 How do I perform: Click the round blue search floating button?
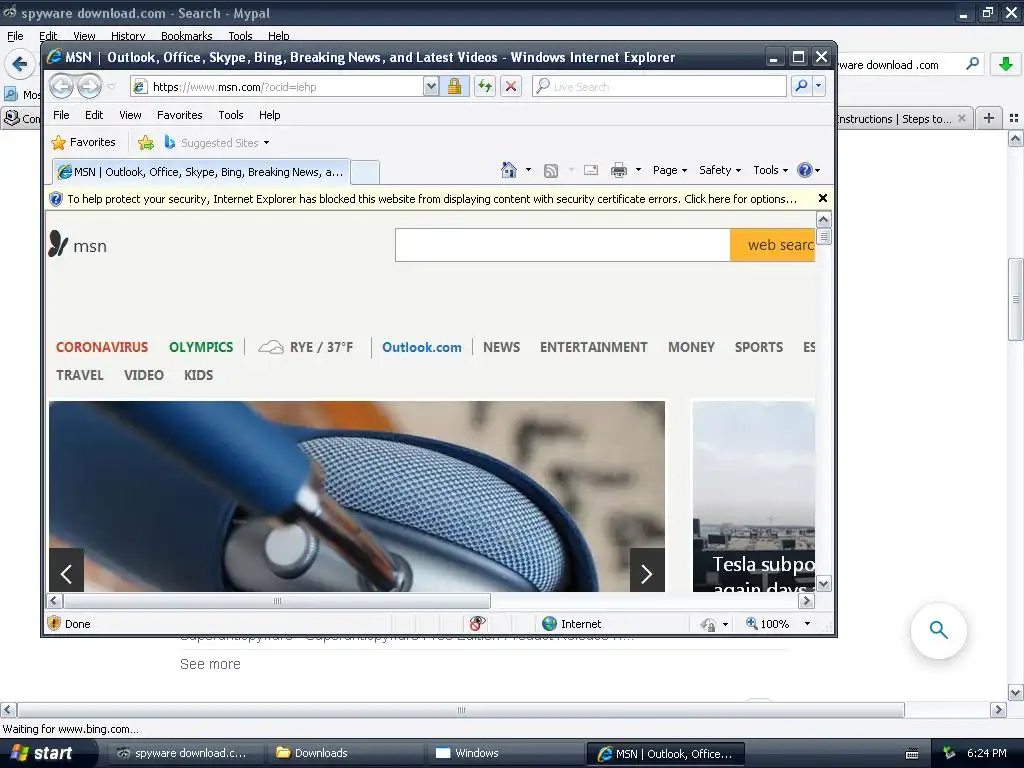(x=938, y=630)
